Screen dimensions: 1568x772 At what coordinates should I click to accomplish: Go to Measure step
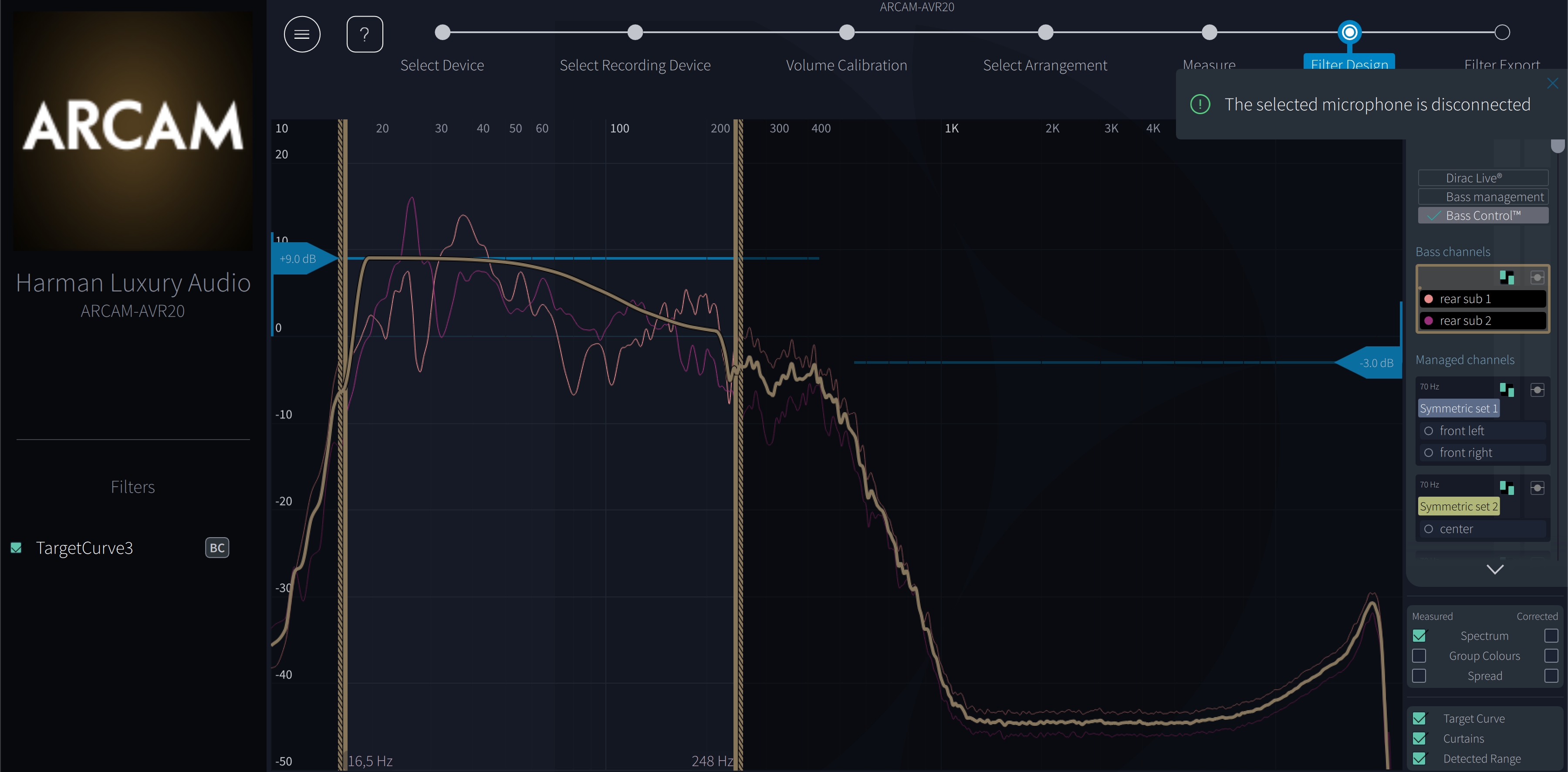point(1210,32)
